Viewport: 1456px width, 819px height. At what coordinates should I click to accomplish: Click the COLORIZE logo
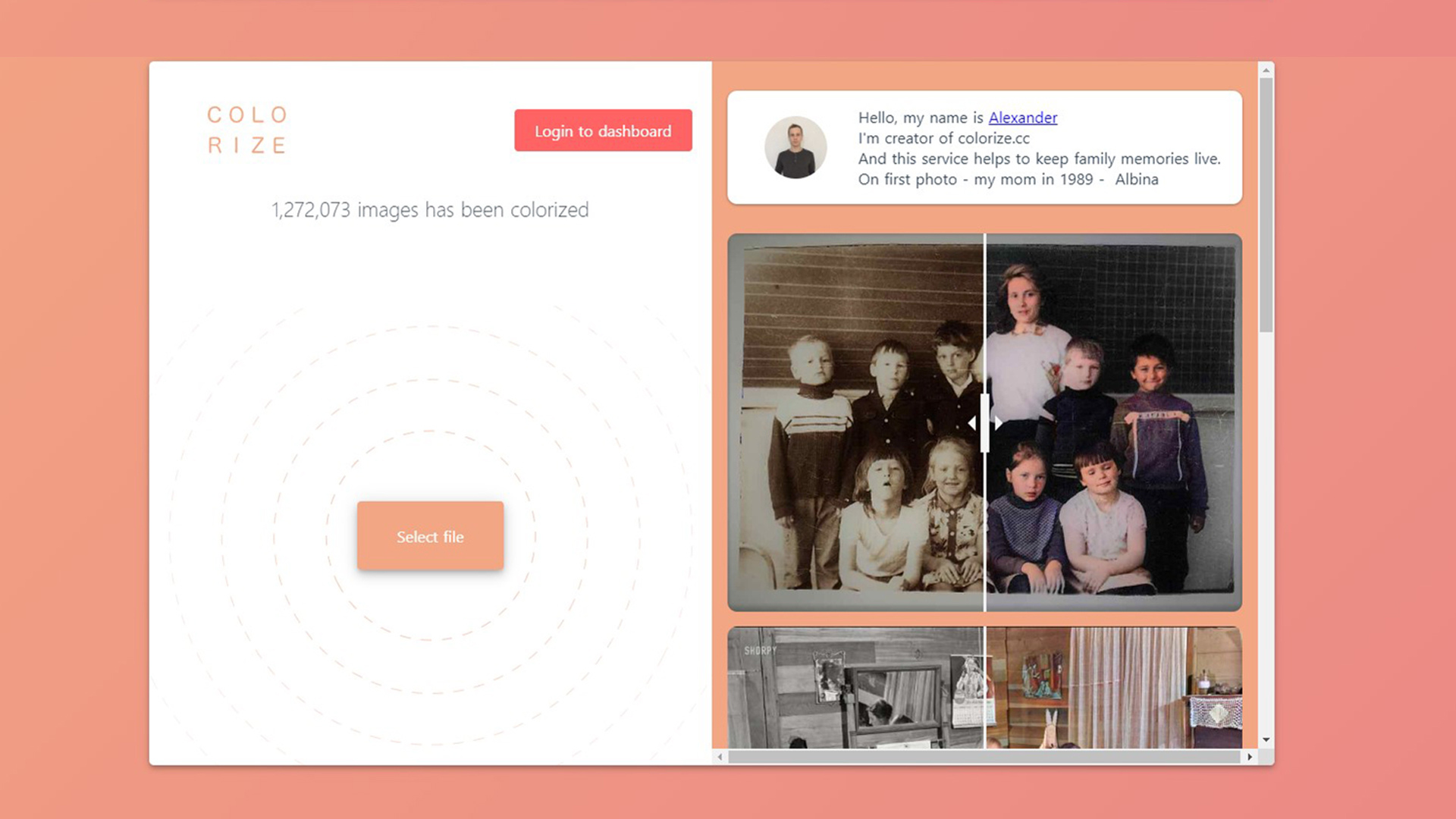click(x=247, y=130)
